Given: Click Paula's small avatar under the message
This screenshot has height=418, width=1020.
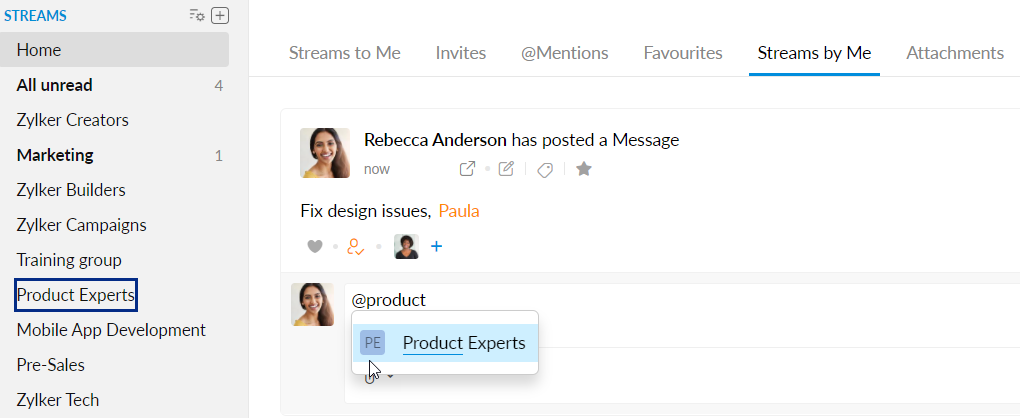Looking at the screenshot, I should (406, 246).
